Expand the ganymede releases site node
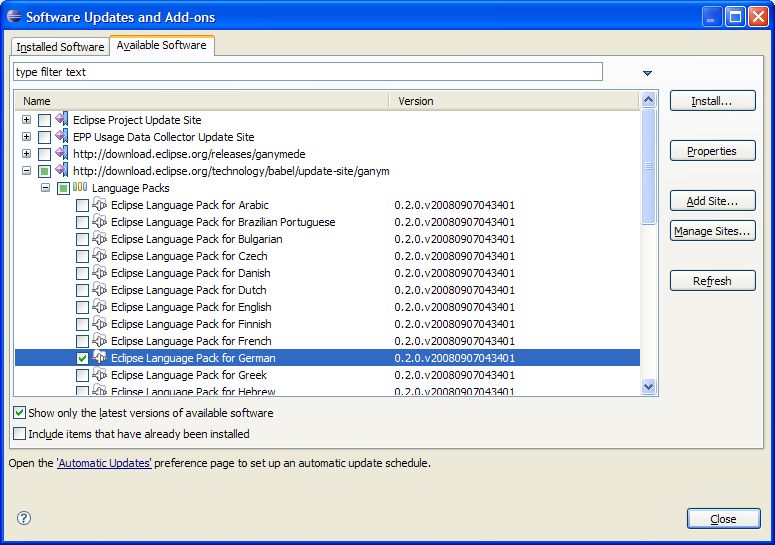The width and height of the screenshot is (775, 545). 27,154
